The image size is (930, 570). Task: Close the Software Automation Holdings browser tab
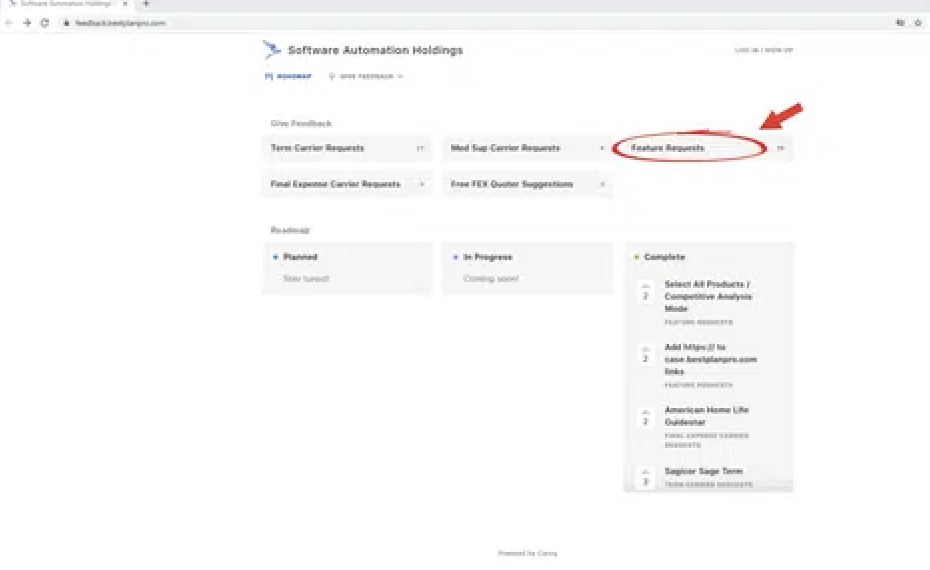pyautogui.click(x=125, y=4)
